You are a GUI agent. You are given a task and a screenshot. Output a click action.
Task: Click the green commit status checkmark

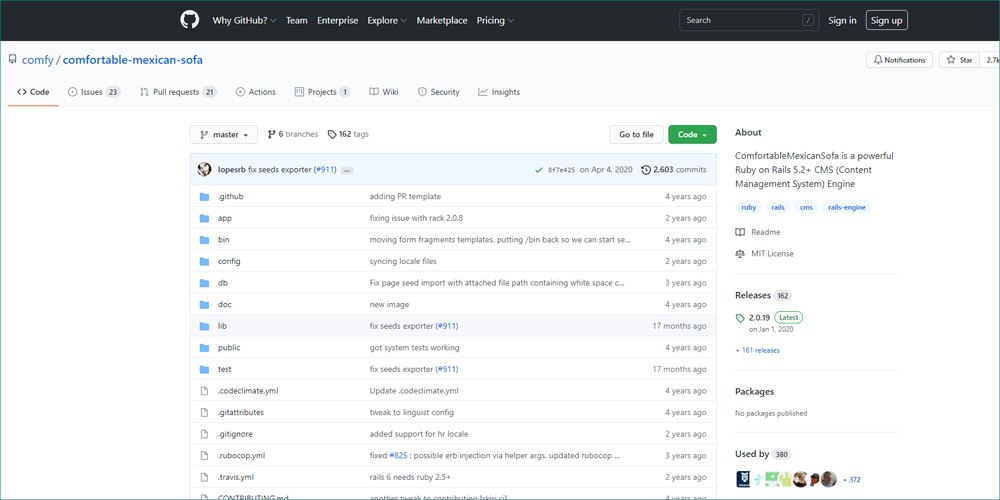coord(539,170)
